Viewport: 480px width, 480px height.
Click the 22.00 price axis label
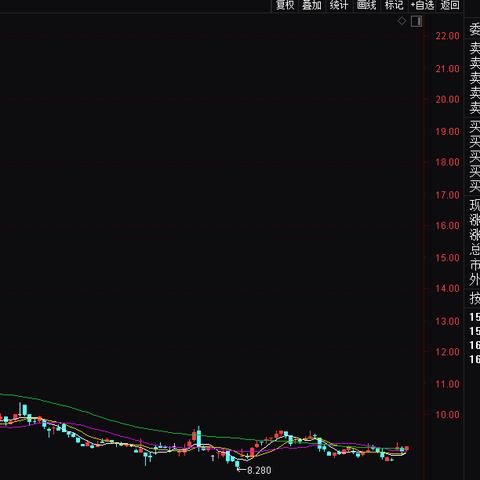pos(447,36)
